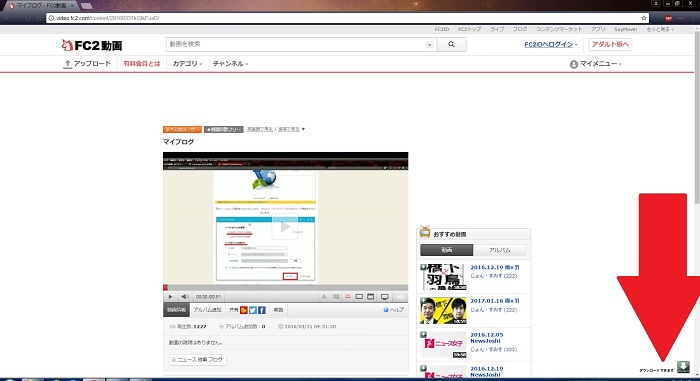The image size is (700, 381).
Task: Click the ライブ link in top bar
Action: 497,29
